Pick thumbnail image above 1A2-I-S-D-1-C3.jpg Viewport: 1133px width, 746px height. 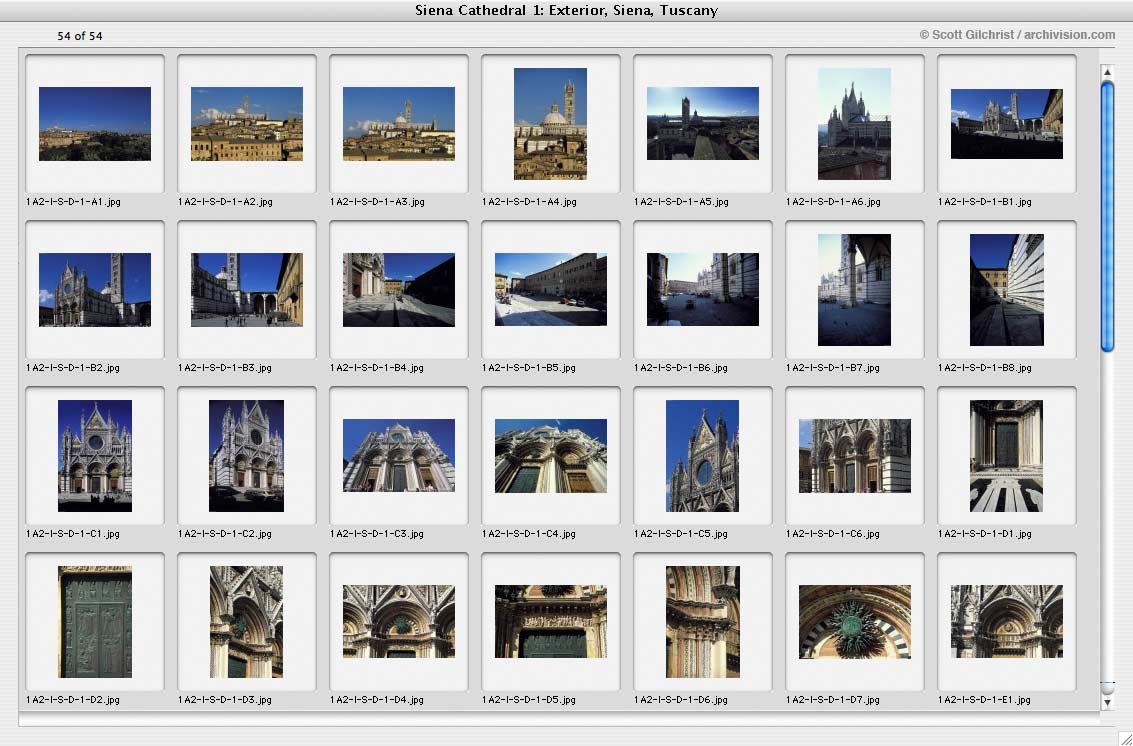pyautogui.click(x=399, y=455)
